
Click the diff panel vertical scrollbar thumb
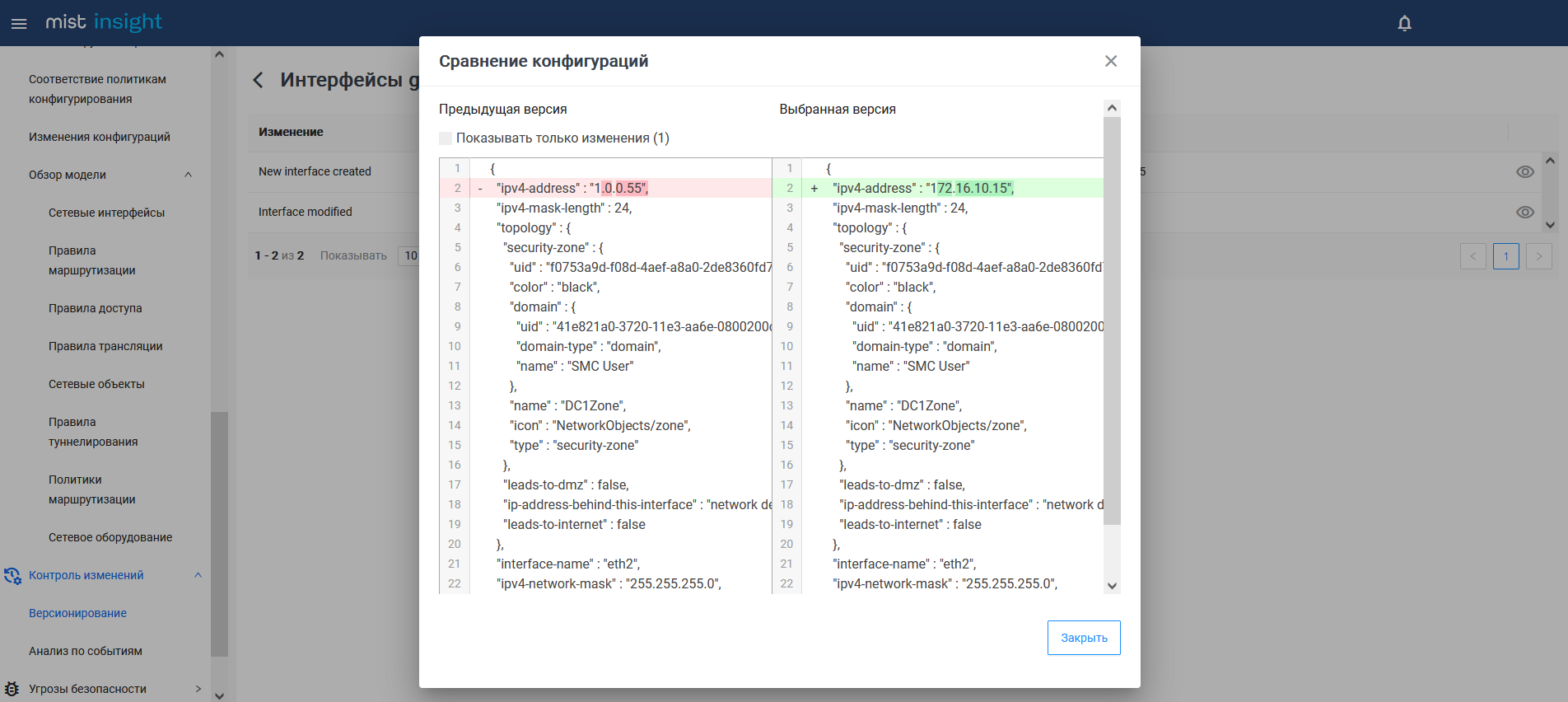1112,320
